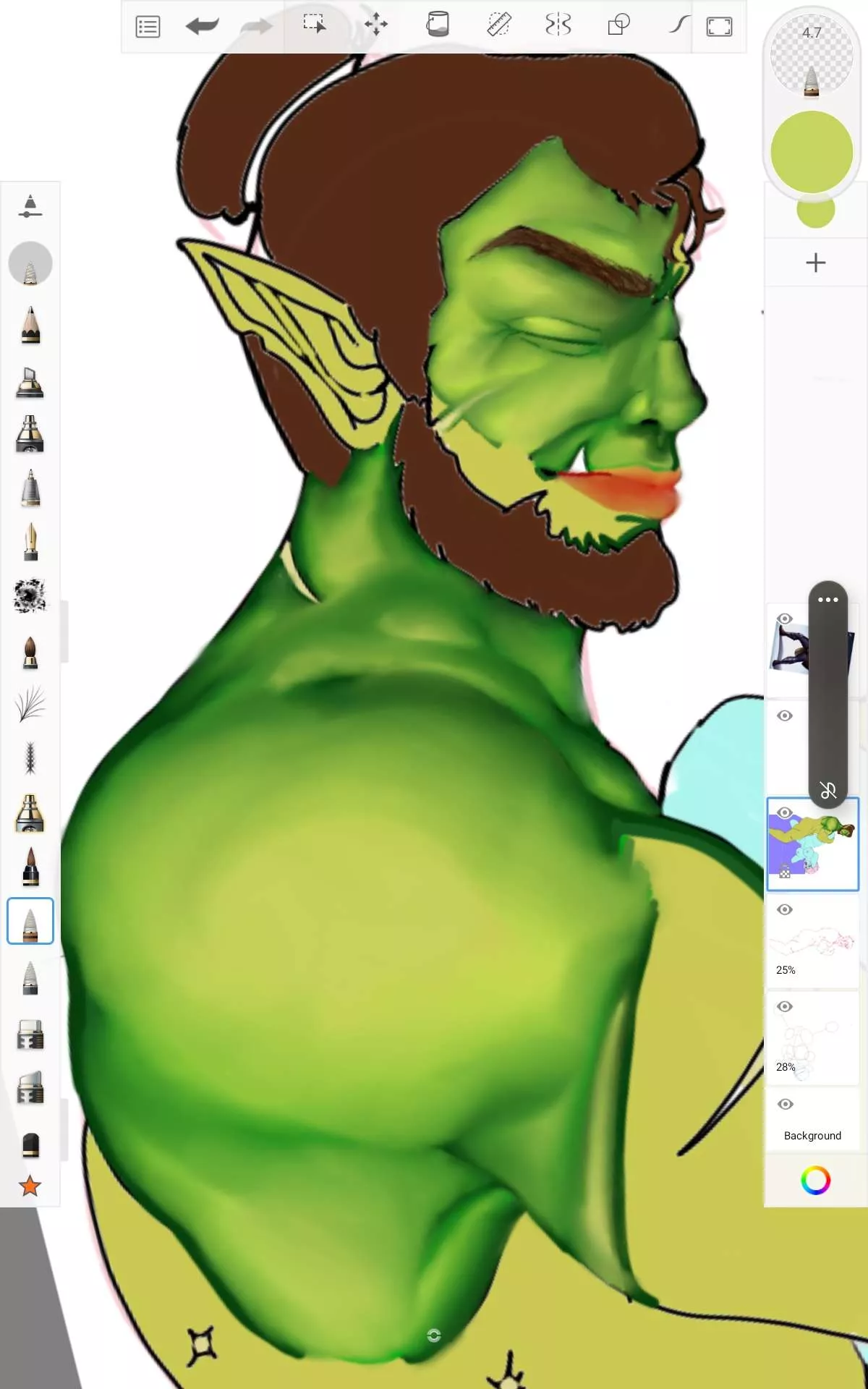Select the 28% opacity construction layer
Image resolution: width=868 pixels, height=1389 pixels.
pyautogui.click(x=812, y=1038)
